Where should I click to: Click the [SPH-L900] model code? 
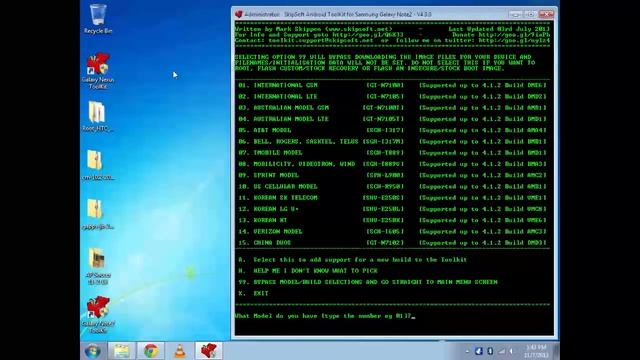point(385,175)
